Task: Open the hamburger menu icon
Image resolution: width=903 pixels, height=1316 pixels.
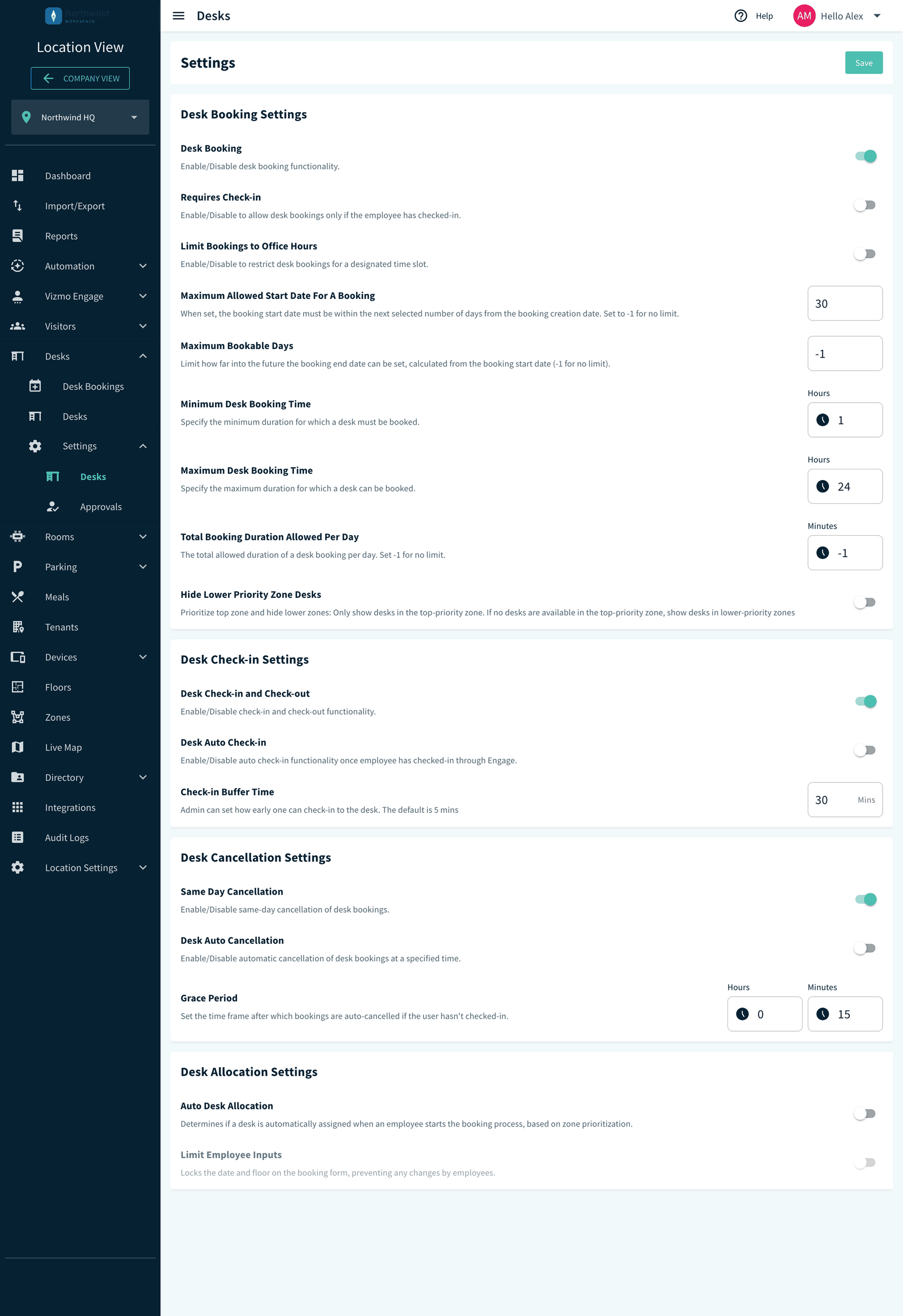Action: [x=178, y=16]
